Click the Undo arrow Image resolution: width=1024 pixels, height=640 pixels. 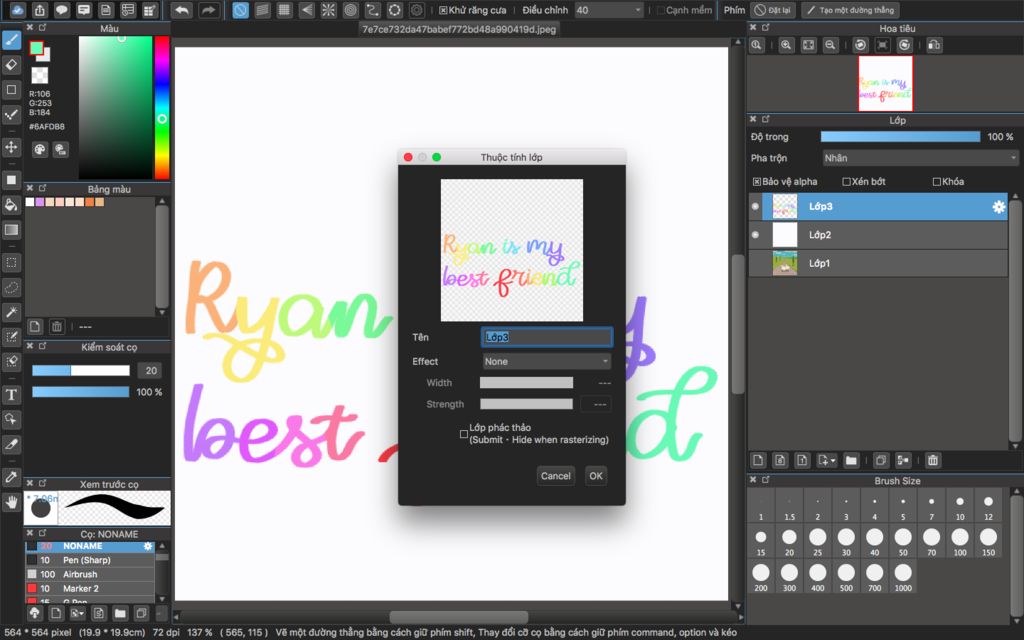click(182, 10)
